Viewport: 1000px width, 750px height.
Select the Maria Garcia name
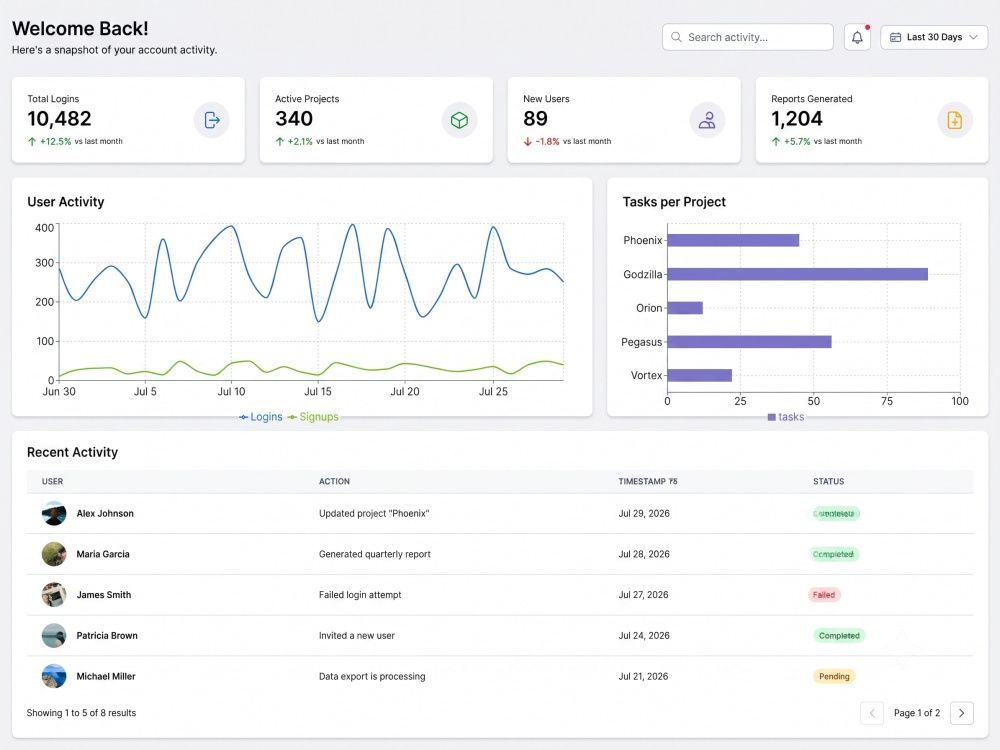[103, 554]
